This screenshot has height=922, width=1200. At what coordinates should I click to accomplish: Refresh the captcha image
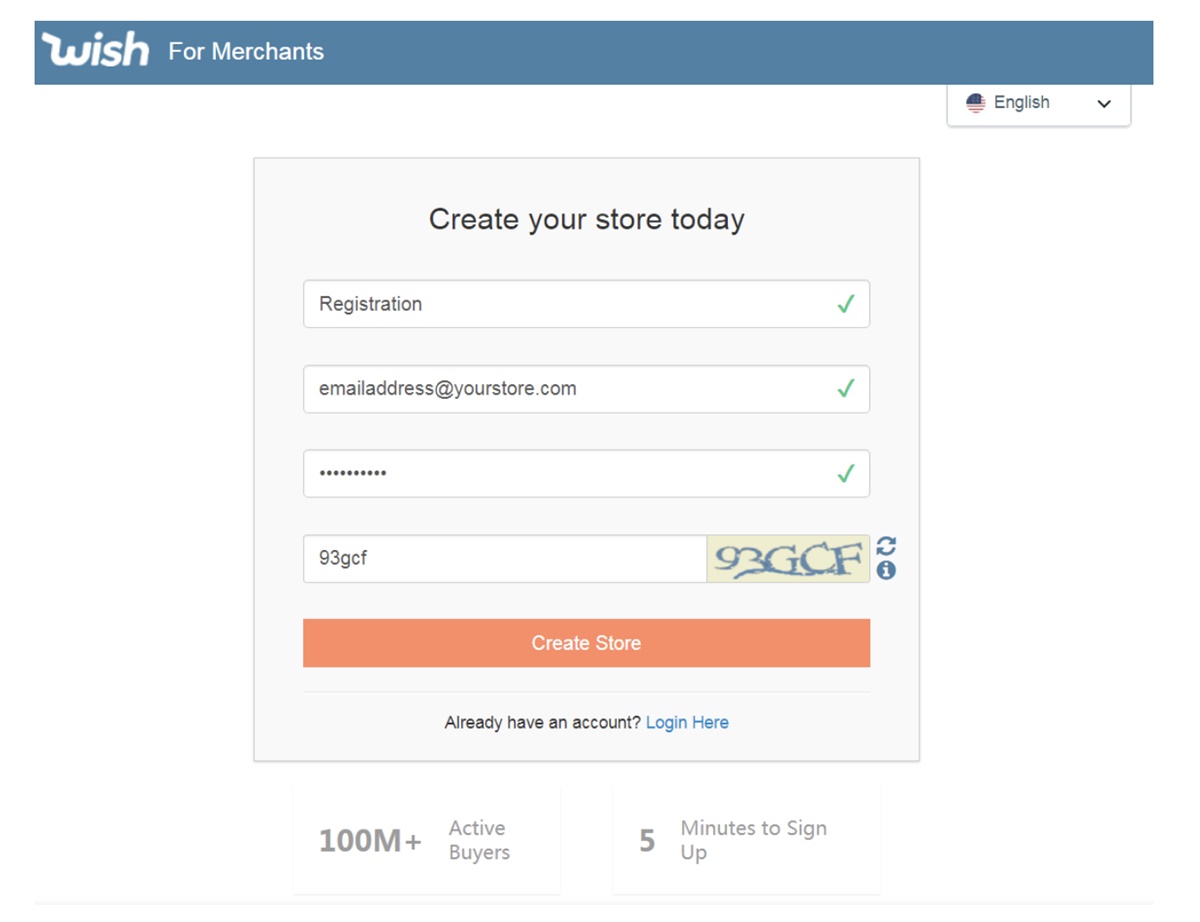tap(886, 546)
